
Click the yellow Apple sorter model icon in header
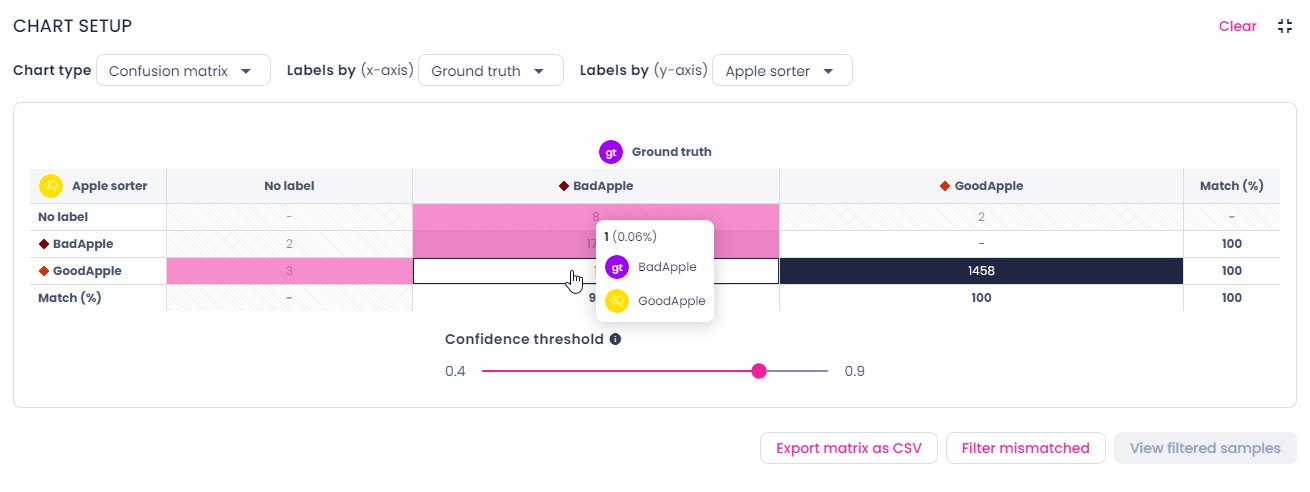point(51,186)
